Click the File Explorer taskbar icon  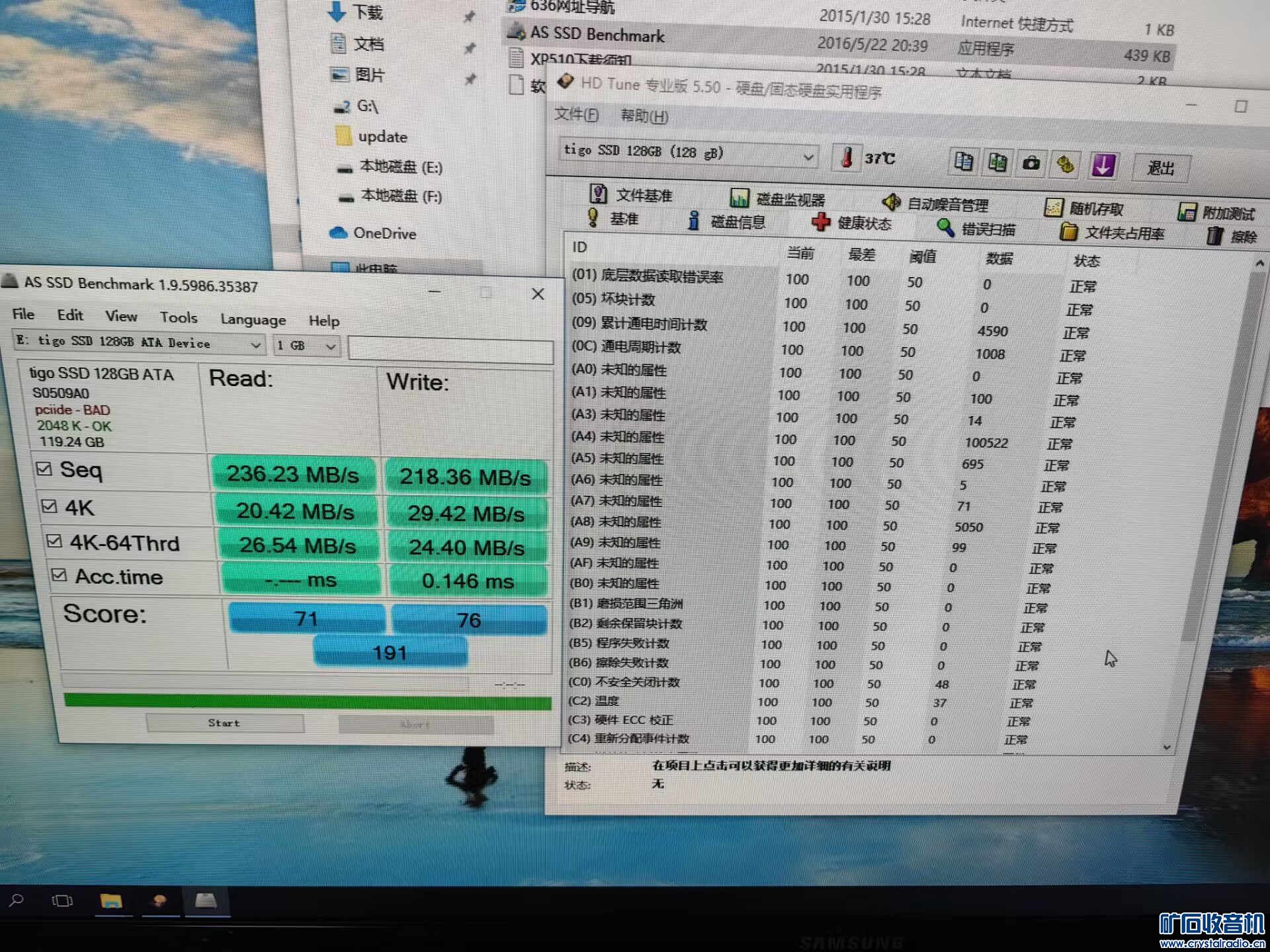110,900
